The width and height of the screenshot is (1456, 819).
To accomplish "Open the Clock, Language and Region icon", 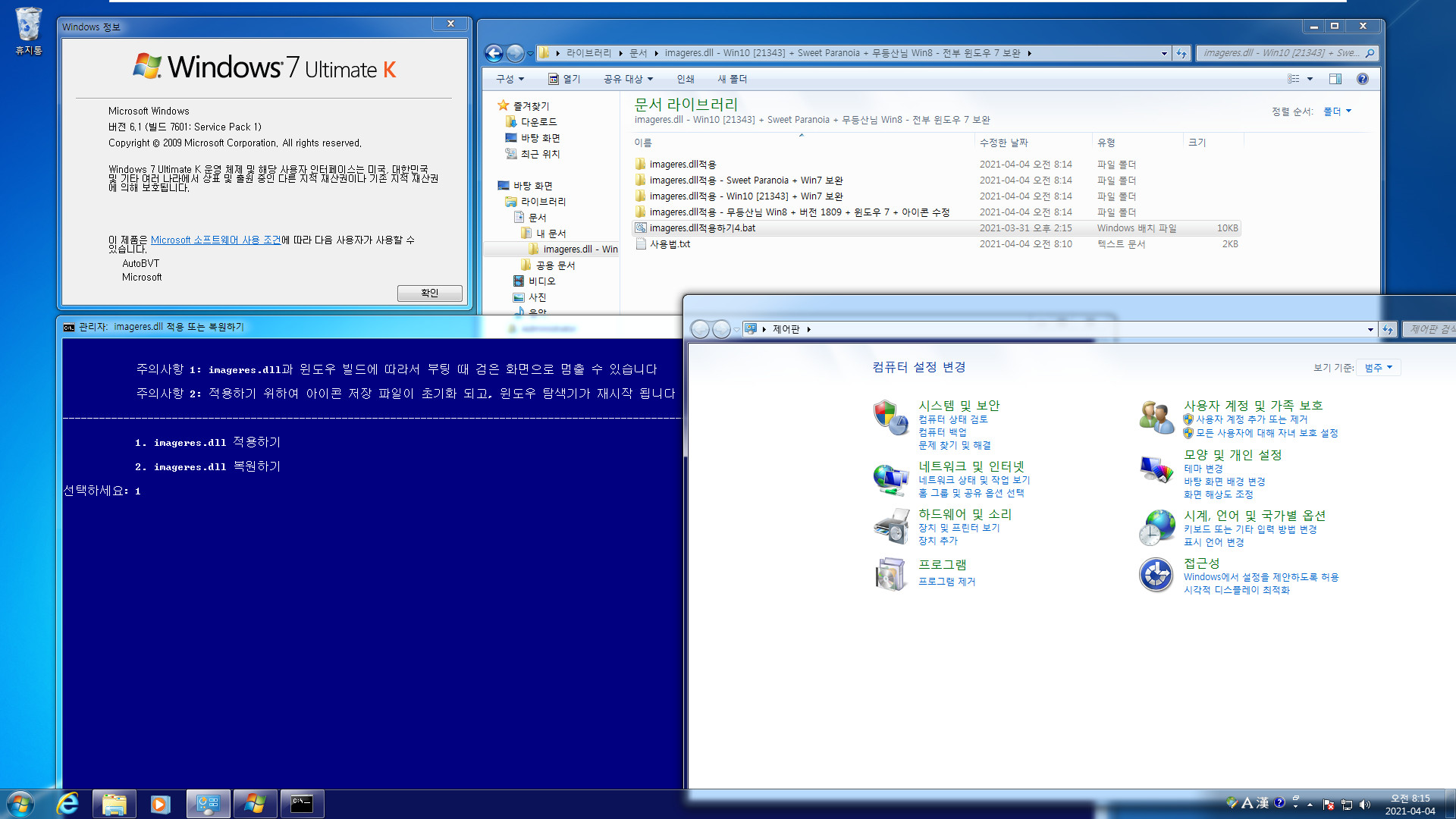I will pyautogui.click(x=1156, y=528).
